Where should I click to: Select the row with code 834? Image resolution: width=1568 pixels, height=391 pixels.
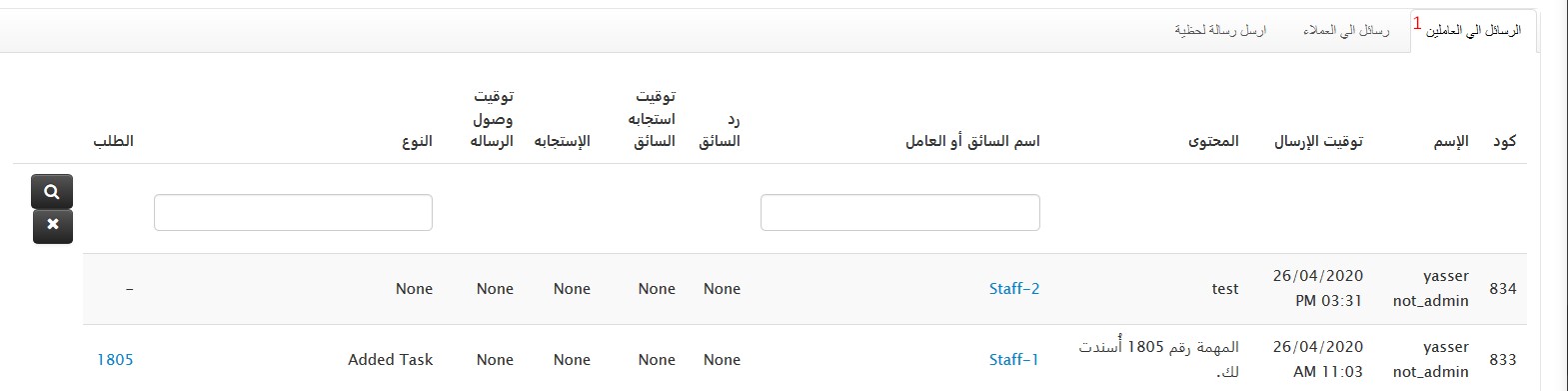pos(804,289)
